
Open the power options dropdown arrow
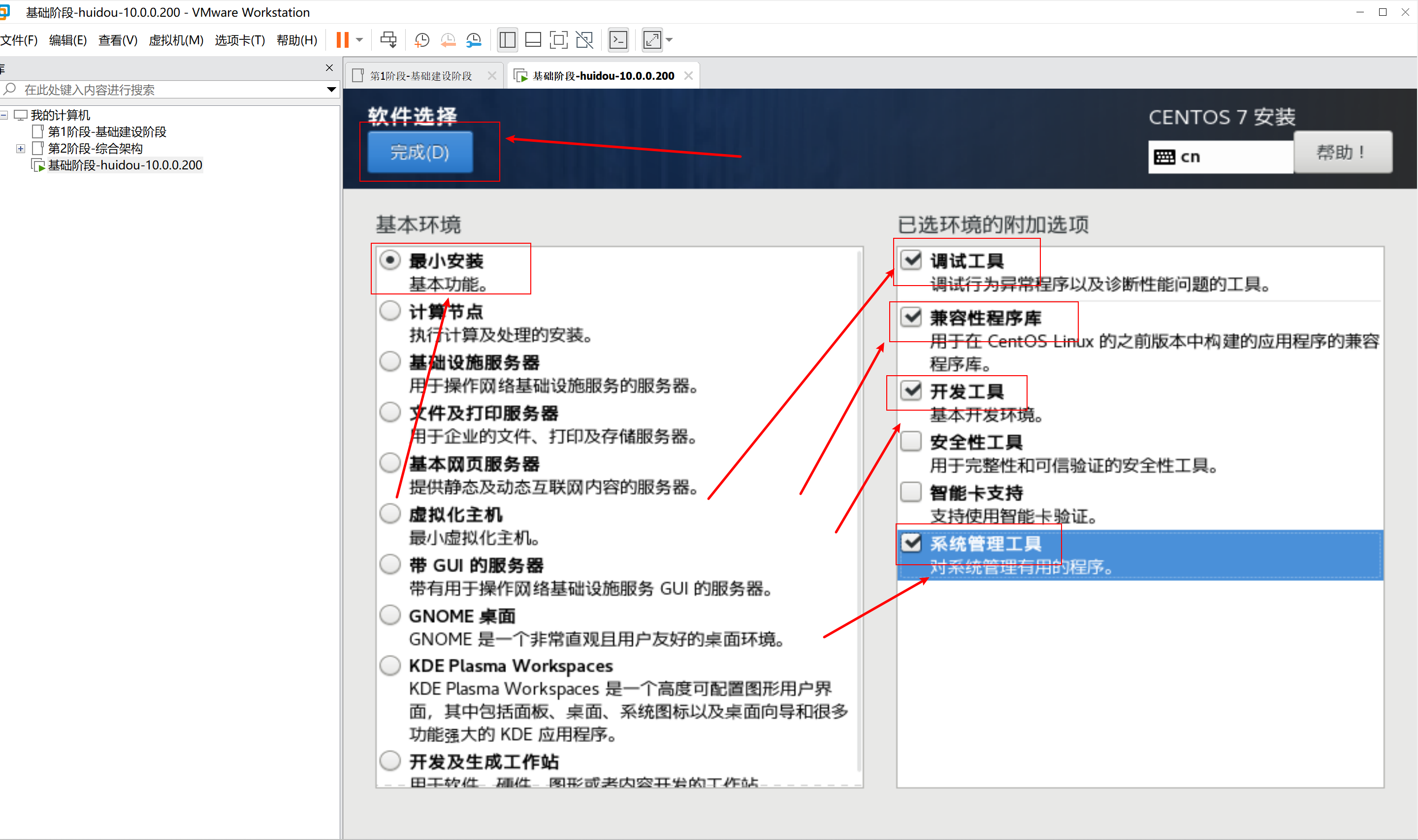[x=359, y=39]
